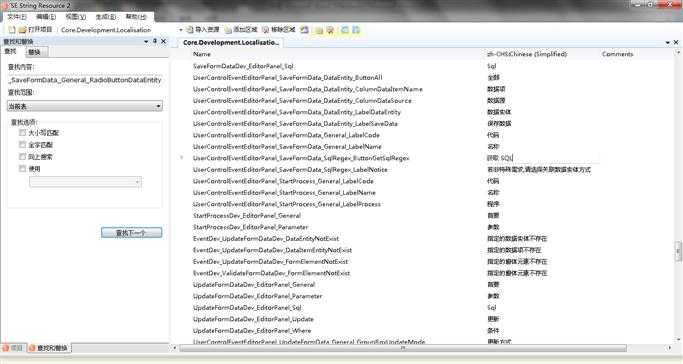Enable the 全字匹配 whole word checkbox
683x364 pixels.
pyautogui.click(x=22, y=145)
